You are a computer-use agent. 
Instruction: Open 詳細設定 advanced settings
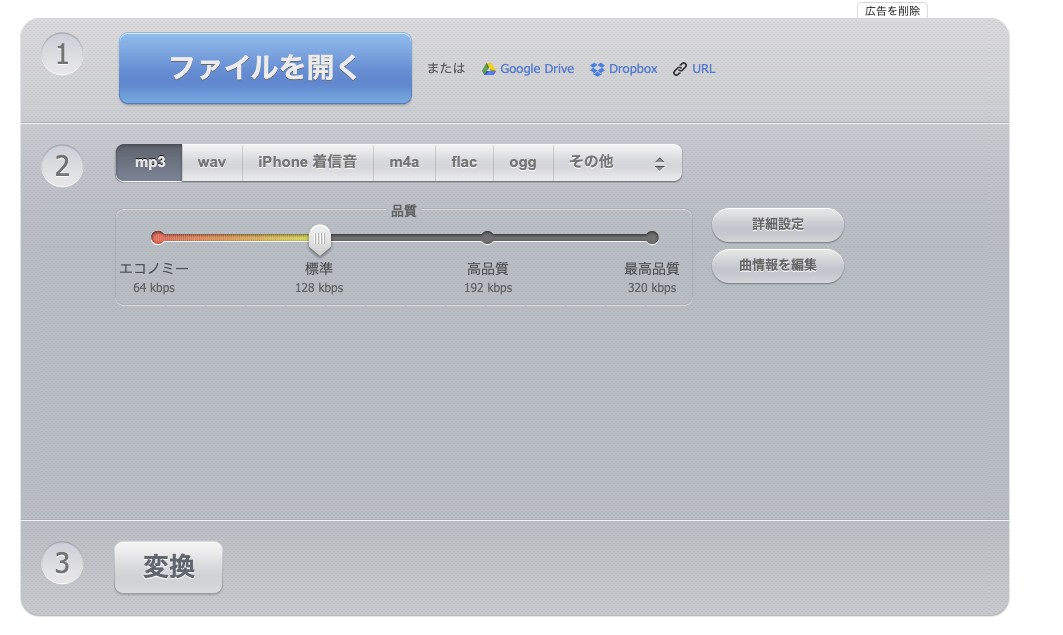tap(778, 224)
